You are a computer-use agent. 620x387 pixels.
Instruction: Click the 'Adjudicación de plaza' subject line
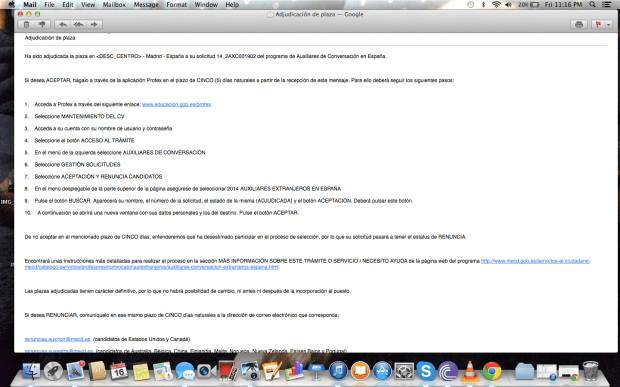[x=50, y=38]
